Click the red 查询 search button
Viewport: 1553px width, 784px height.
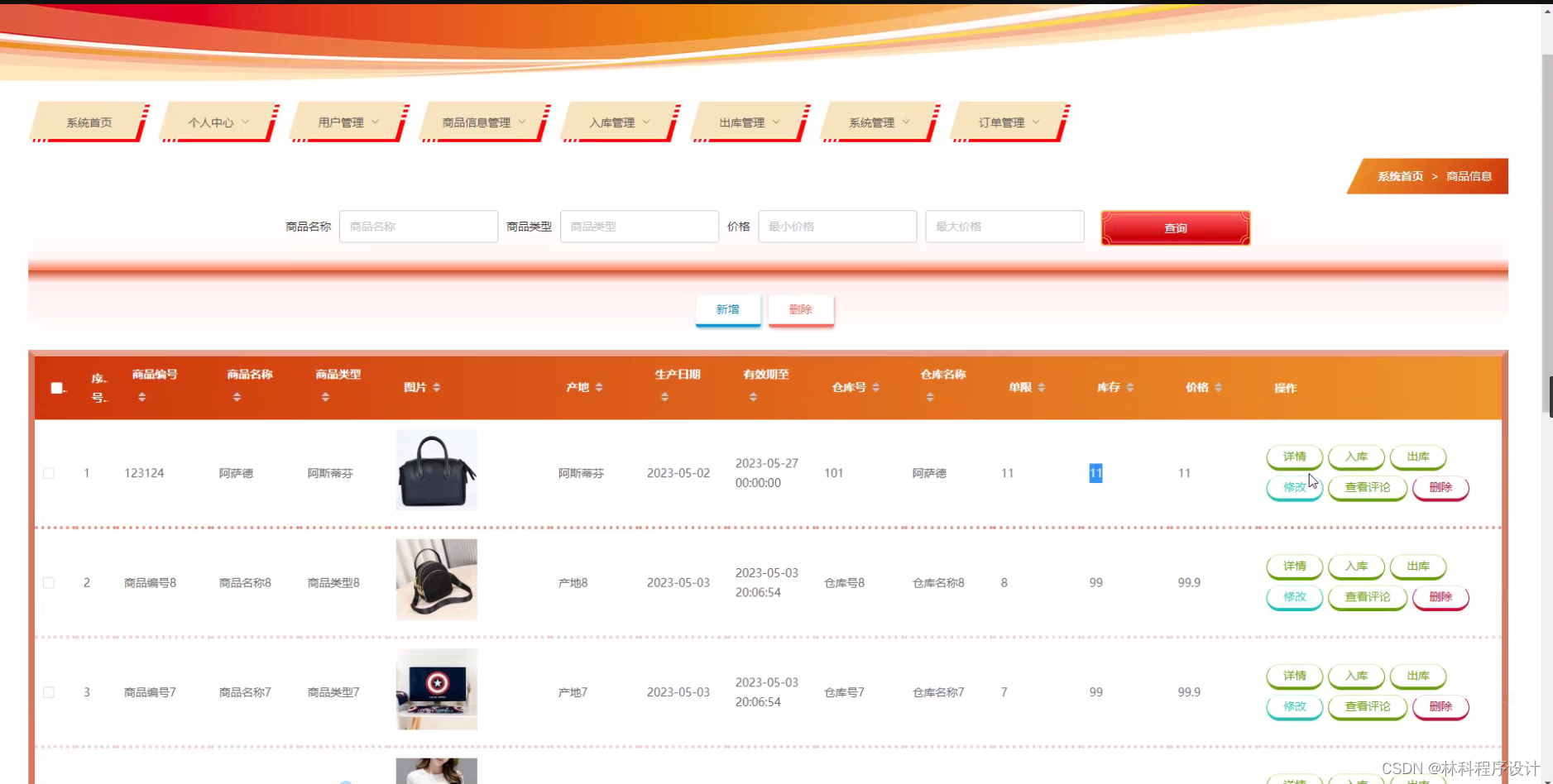pyautogui.click(x=1175, y=227)
